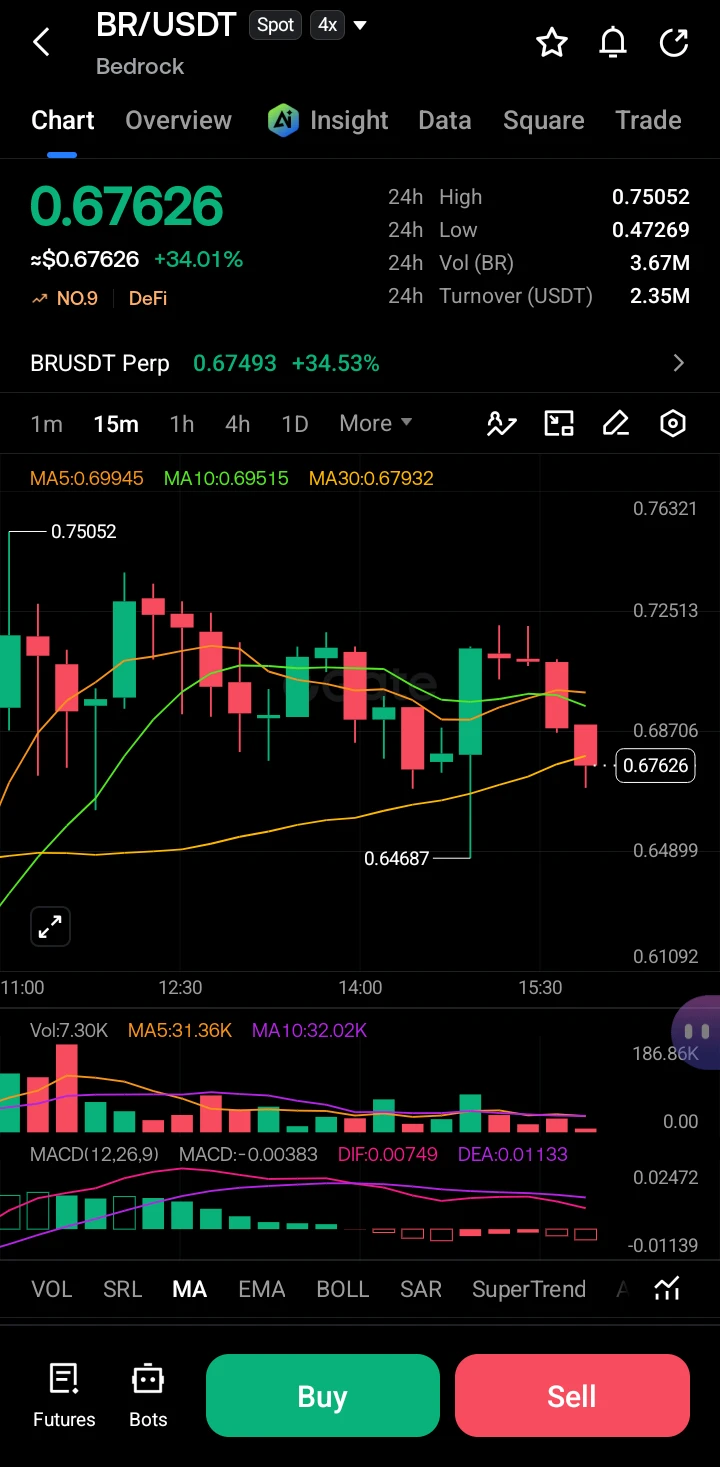Tap the green Buy button
The height and width of the screenshot is (1467, 720).
pyautogui.click(x=323, y=1396)
